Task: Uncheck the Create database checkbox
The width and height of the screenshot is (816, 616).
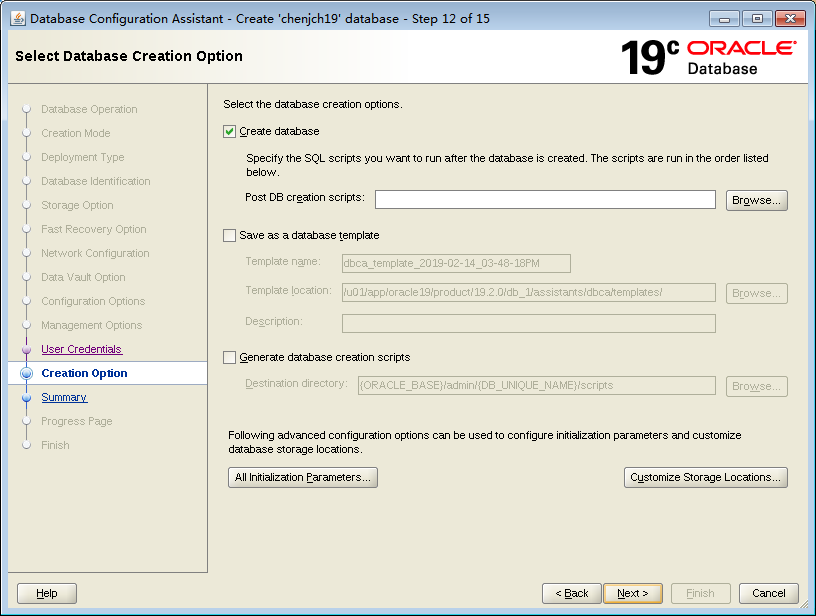Action: [x=229, y=131]
